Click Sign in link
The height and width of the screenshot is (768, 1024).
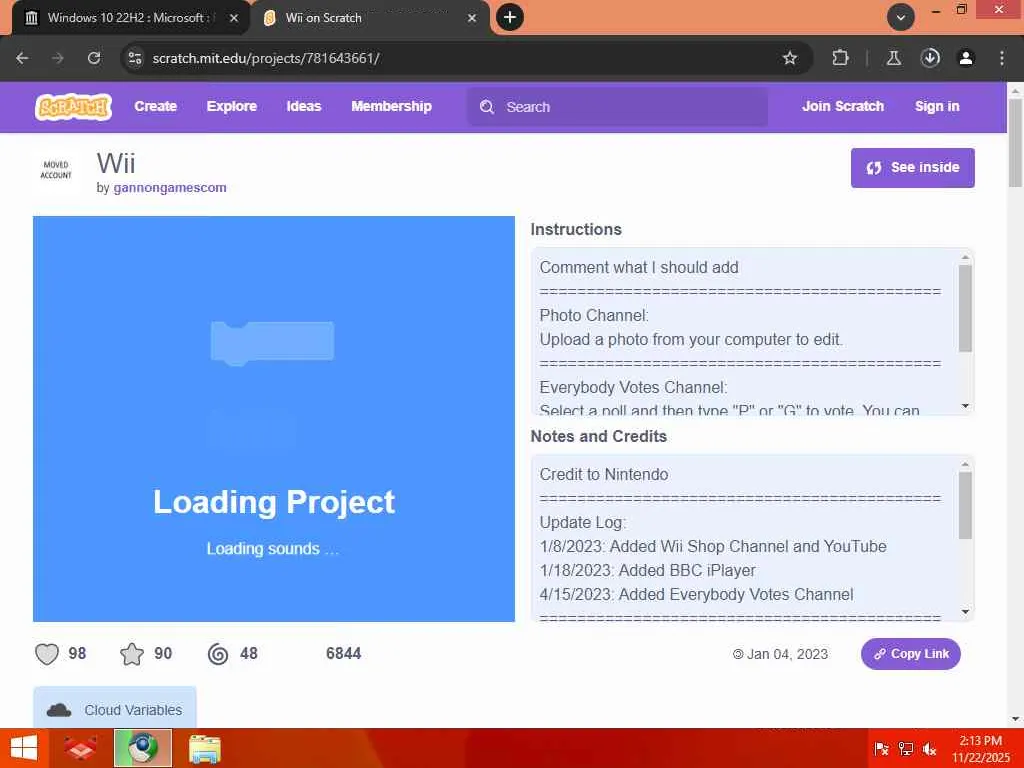click(x=937, y=106)
